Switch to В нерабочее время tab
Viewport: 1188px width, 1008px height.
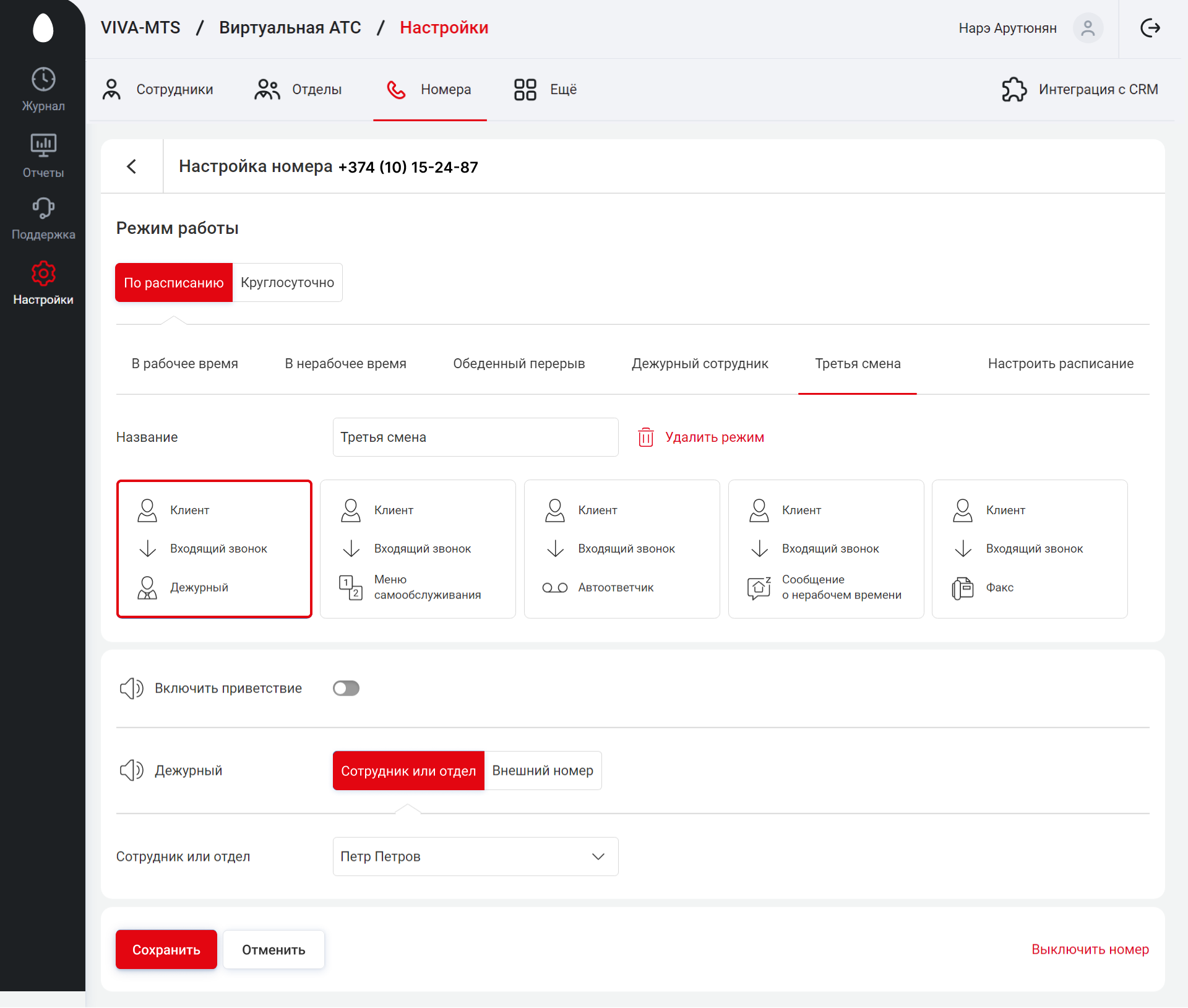coord(345,364)
